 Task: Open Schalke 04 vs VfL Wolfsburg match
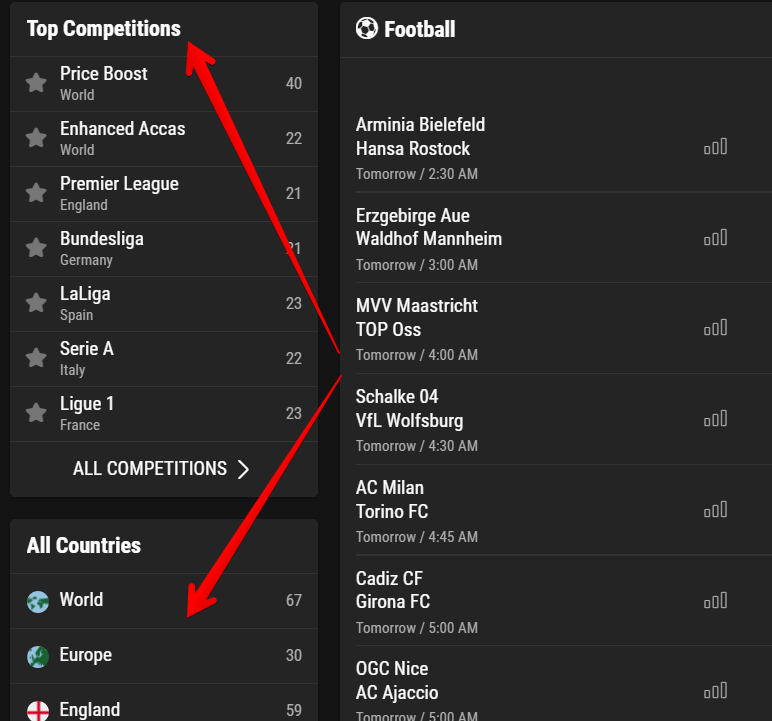tap(564, 420)
